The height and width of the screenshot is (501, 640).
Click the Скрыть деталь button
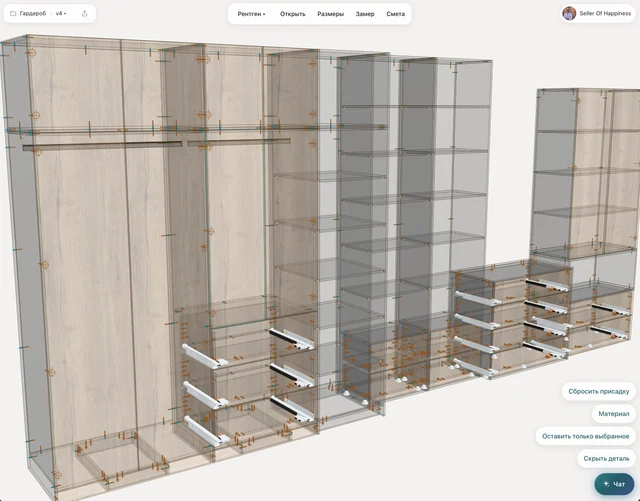click(x=607, y=459)
